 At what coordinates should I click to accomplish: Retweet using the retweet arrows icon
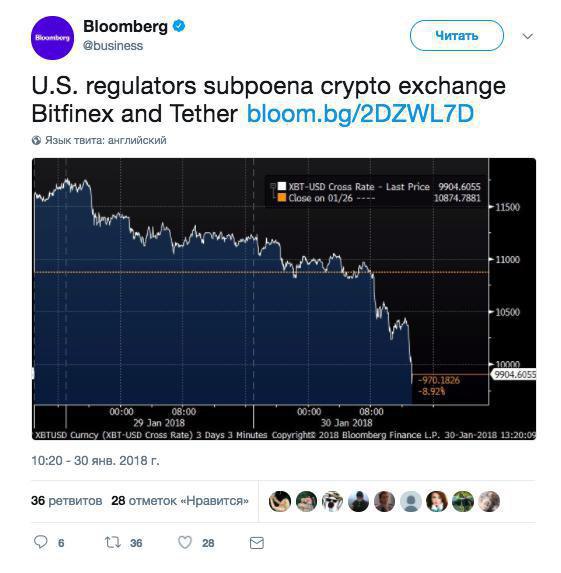click(113, 542)
